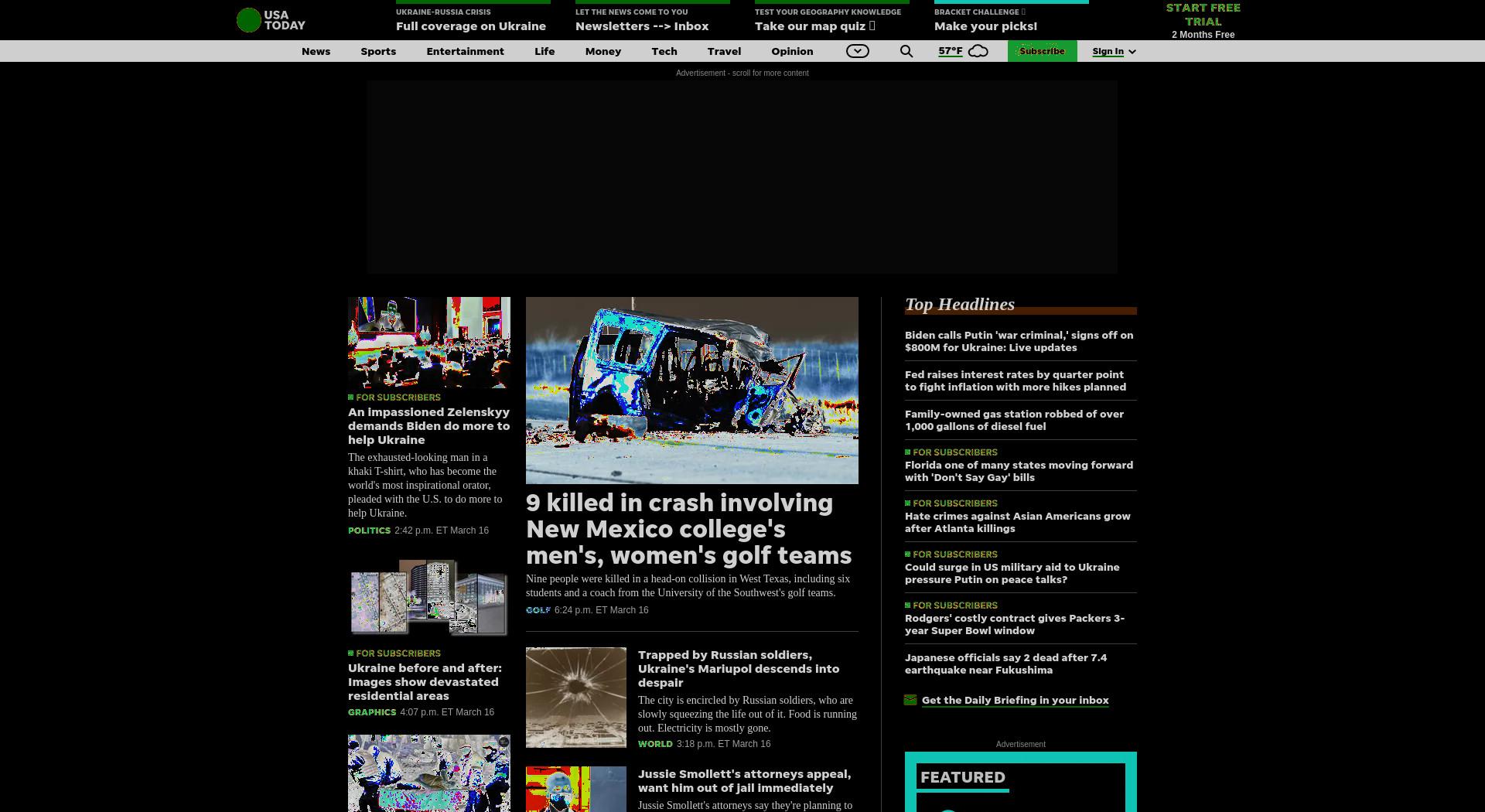Viewport: 1485px width, 812px height.
Task: Open the Entertainment menu
Action: tap(465, 51)
